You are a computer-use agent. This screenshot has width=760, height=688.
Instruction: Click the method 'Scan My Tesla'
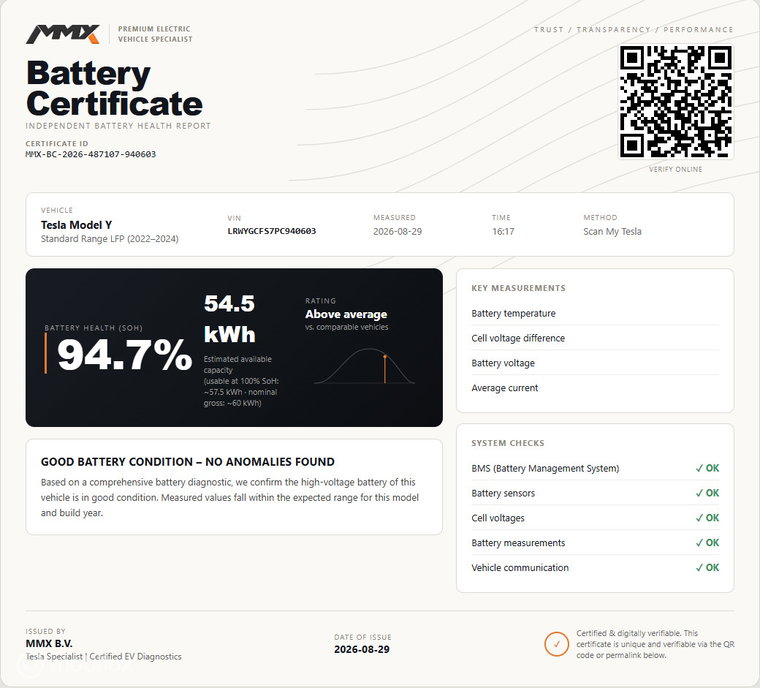(612, 232)
